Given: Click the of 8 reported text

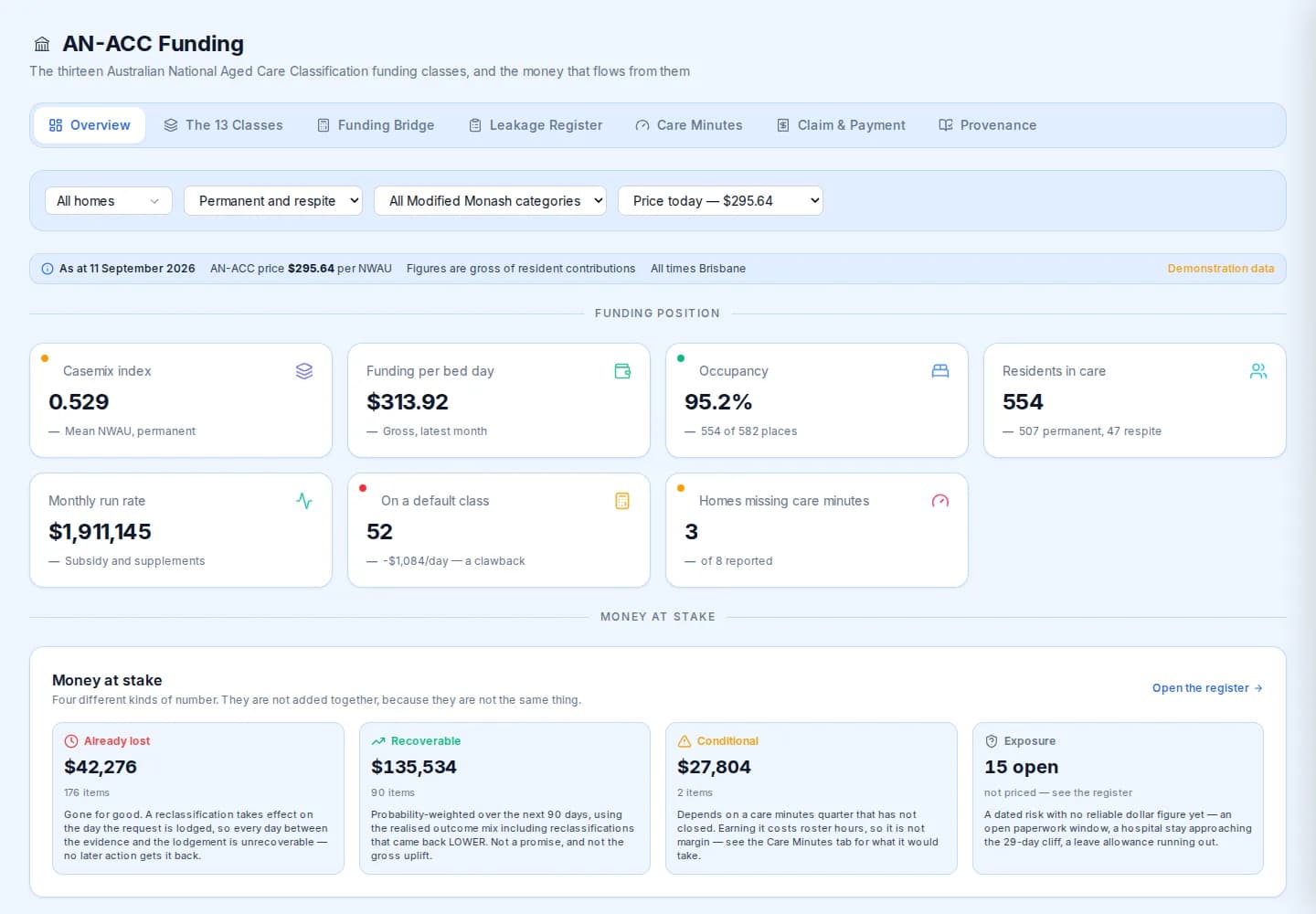Looking at the screenshot, I should click(737, 561).
